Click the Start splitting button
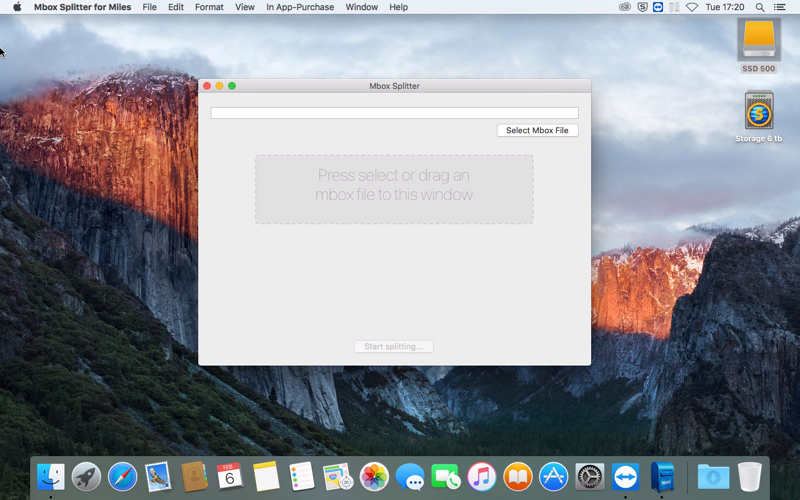This screenshot has width=800, height=500. (x=393, y=346)
